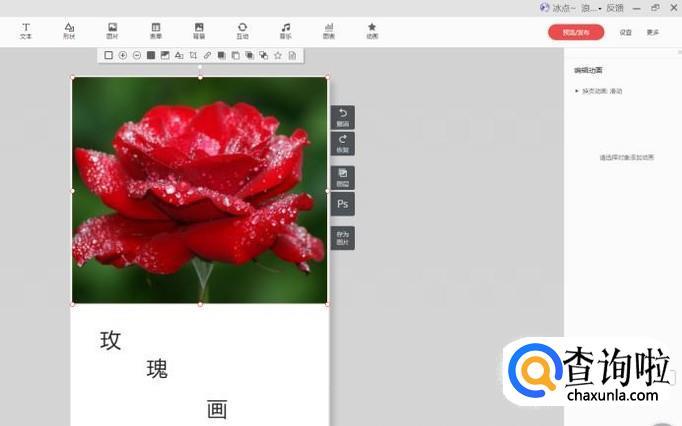The image size is (682, 426).
Task: Click the user avatar icon in title bar
Action: (x=544, y=7)
